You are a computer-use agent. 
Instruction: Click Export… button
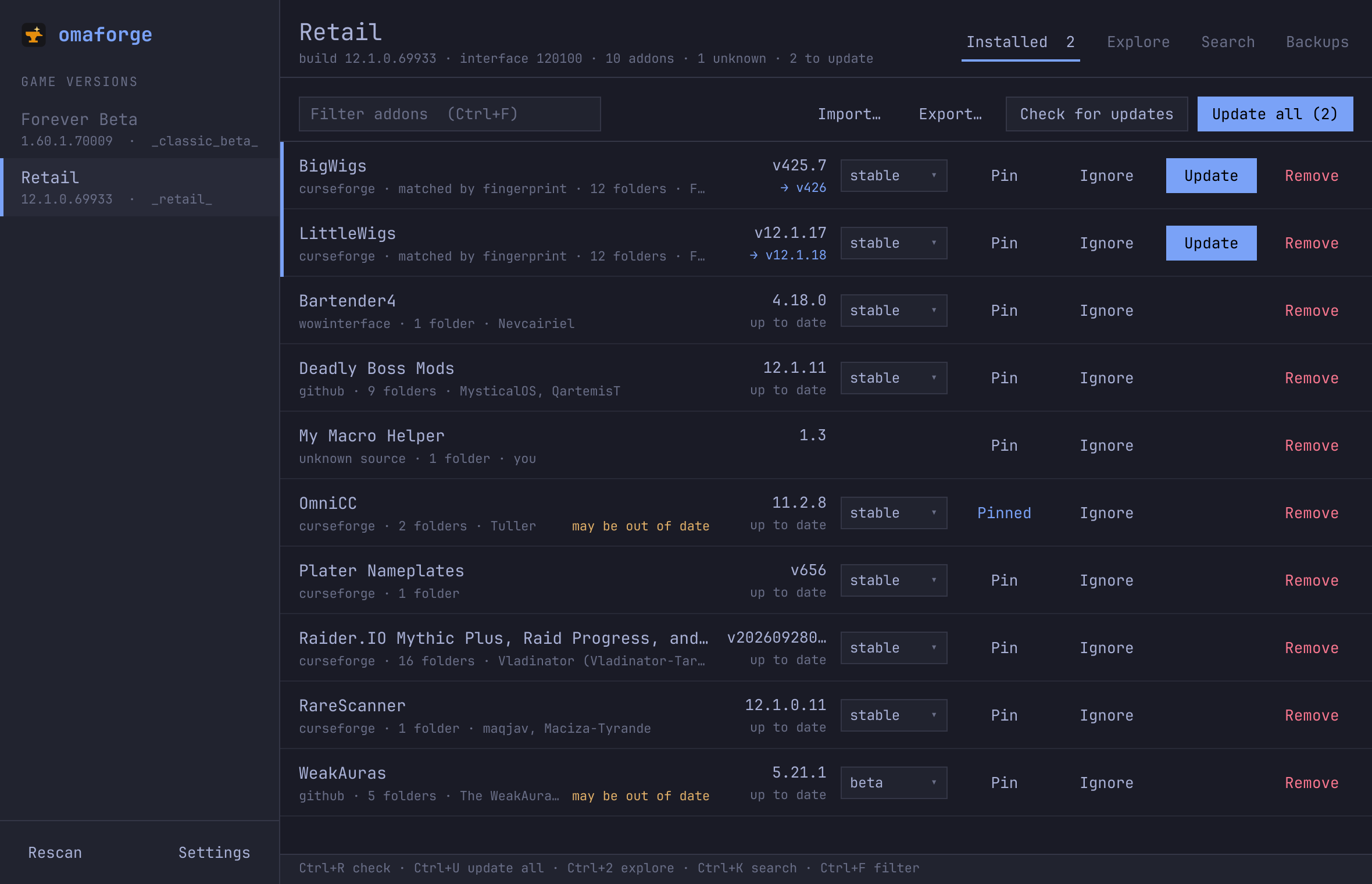tap(950, 114)
